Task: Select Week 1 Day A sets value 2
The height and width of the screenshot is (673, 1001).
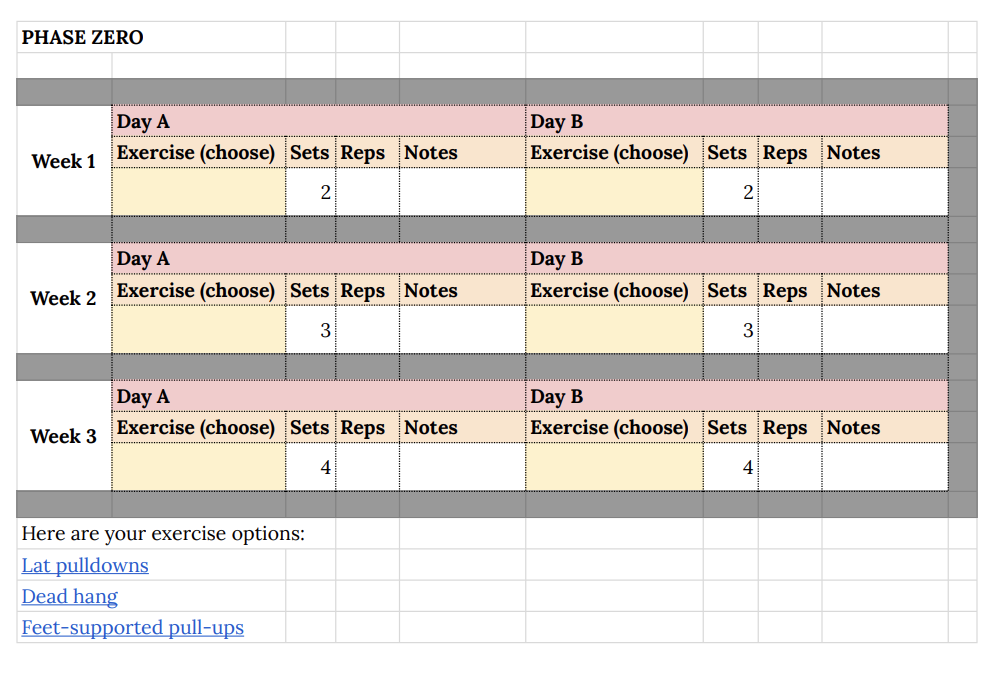Action: point(311,192)
